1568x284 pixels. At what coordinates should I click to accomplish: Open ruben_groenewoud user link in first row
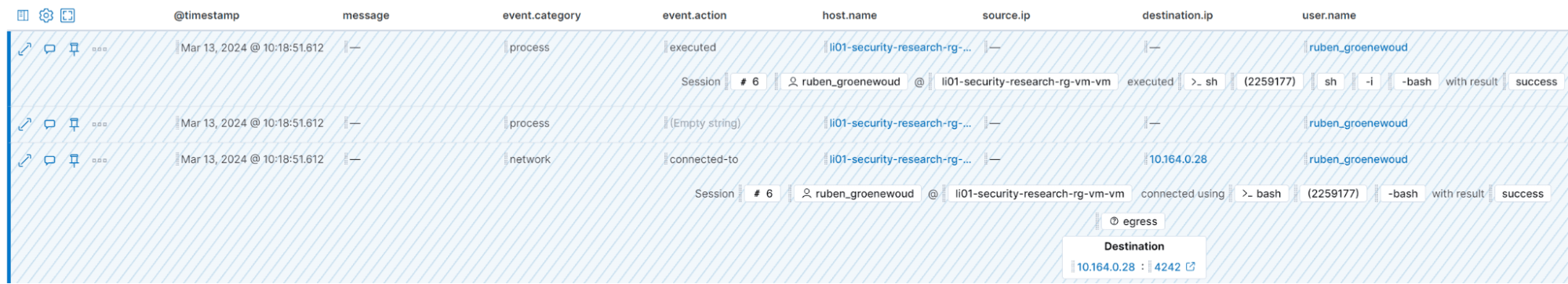click(x=1358, y=48)
